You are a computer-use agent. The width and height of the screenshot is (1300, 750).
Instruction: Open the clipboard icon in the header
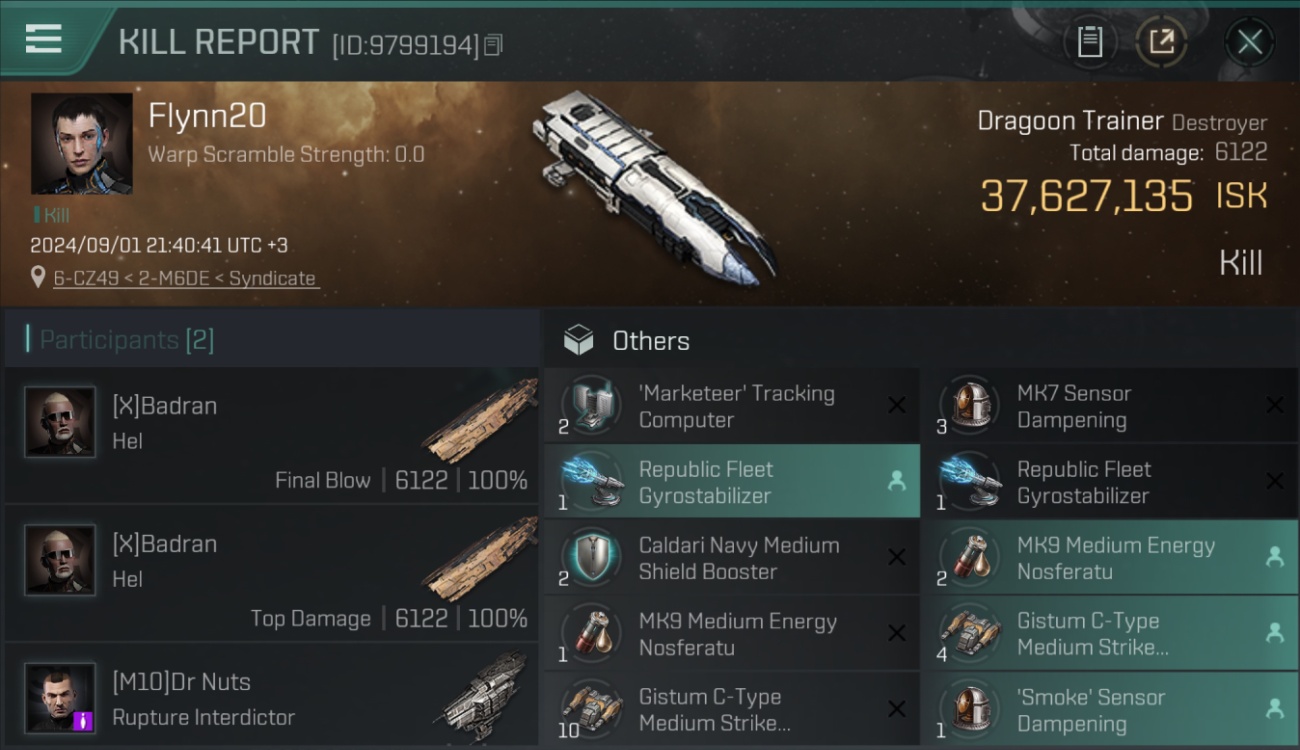(1090, 42)
